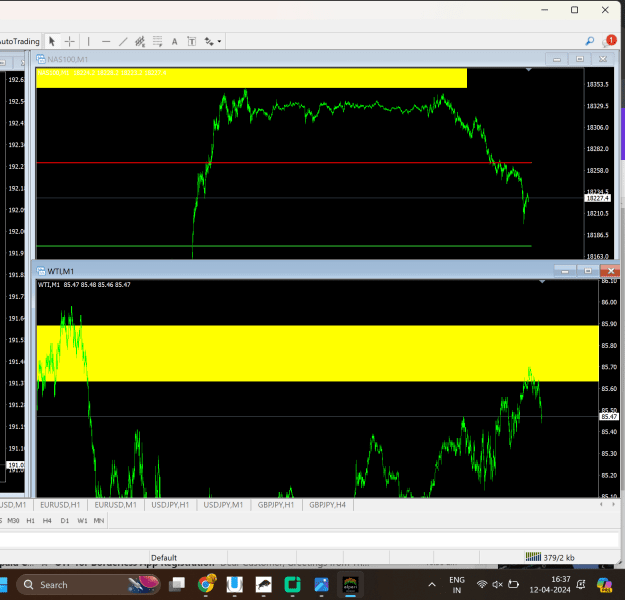Choose the Text Label tool

click(192, 41)
